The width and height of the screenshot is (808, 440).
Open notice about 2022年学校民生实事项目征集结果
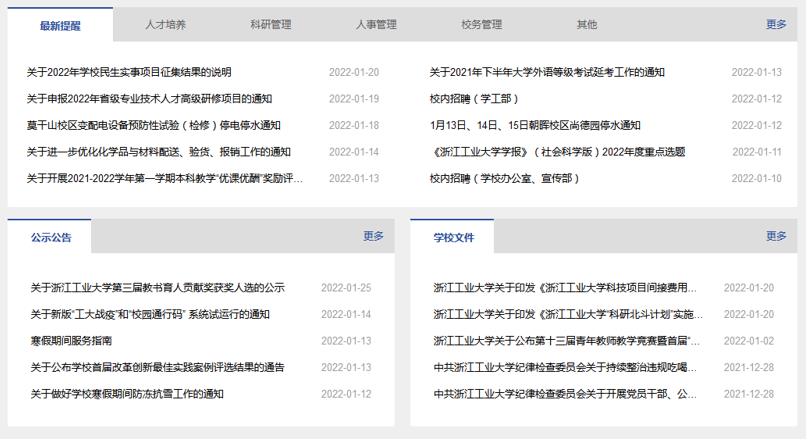(129, 72)
